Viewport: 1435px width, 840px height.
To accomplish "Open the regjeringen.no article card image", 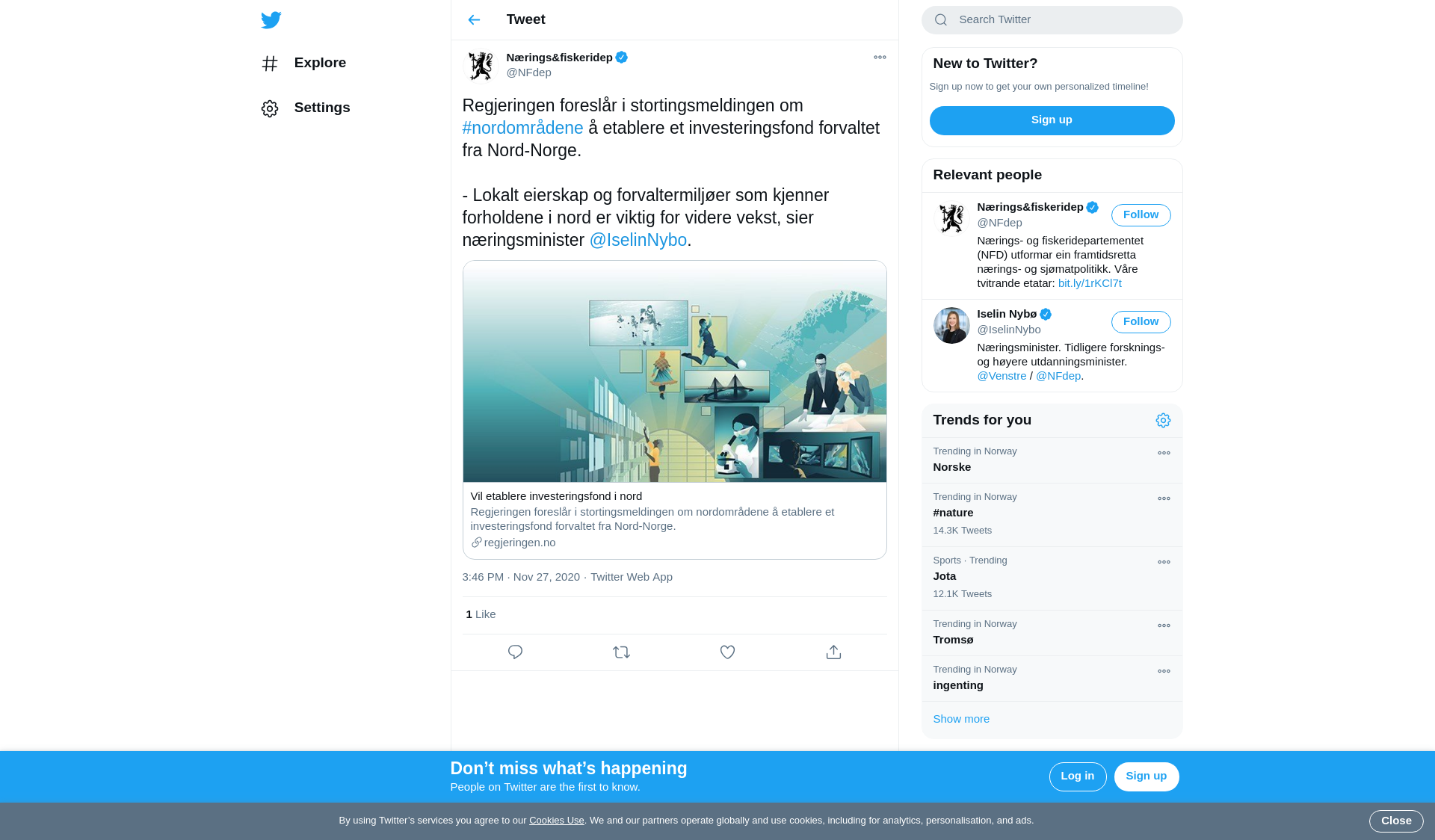I will pos(674,371).
